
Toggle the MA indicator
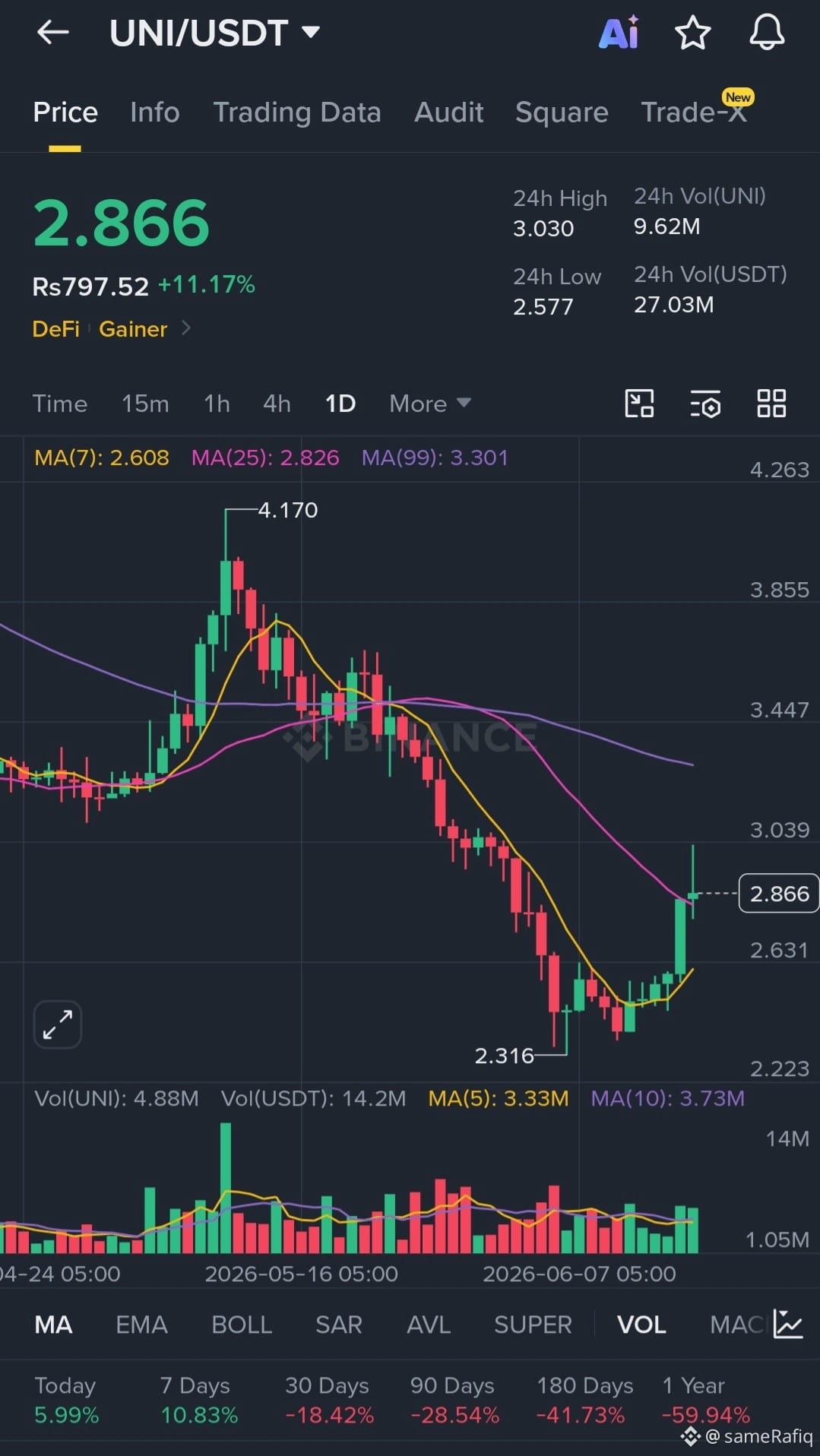pyautogui.click(x=54, y=1325)
